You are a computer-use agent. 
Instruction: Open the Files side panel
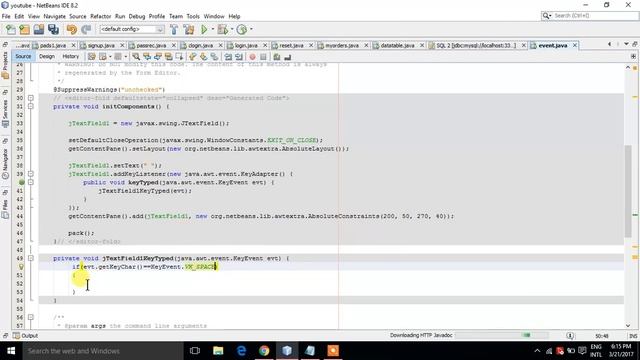click(x=5, y=209)
